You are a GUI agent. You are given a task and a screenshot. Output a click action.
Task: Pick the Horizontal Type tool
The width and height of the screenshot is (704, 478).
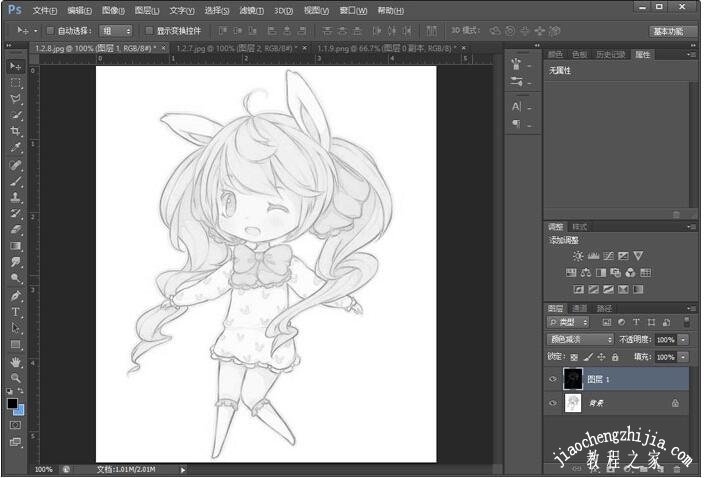point(16,312)
